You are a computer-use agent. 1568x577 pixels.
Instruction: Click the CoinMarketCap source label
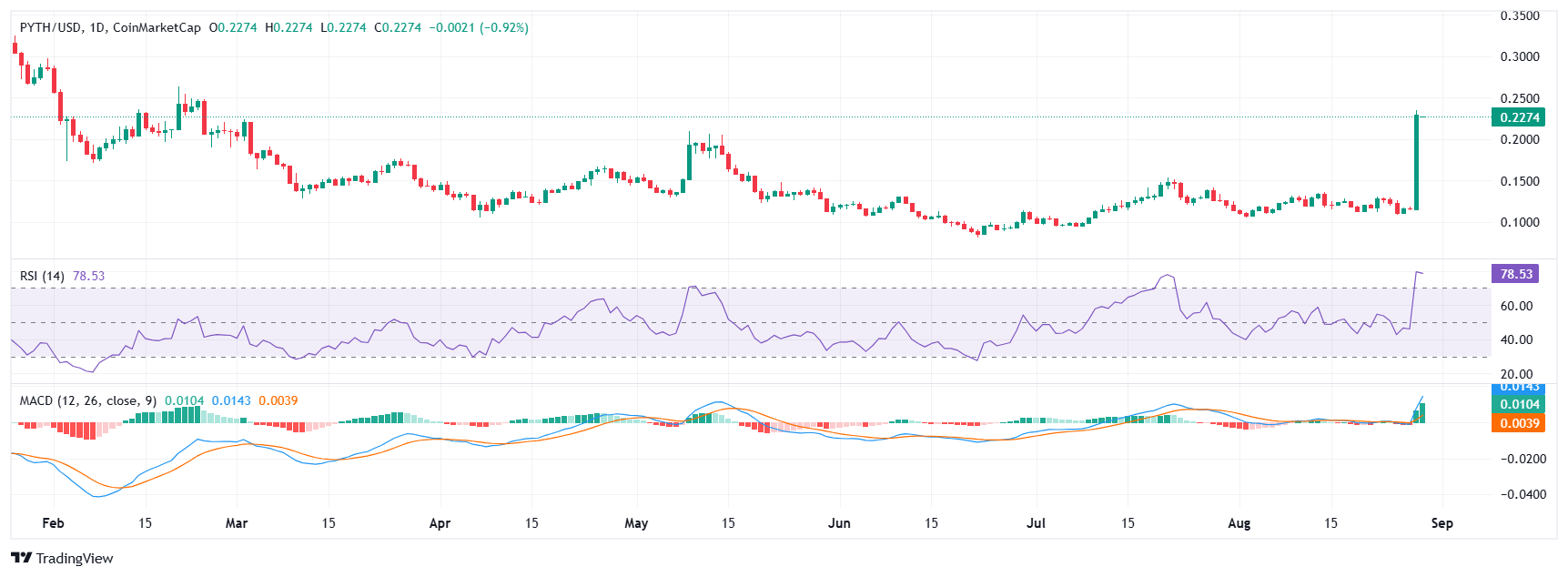tap(157, 27)
